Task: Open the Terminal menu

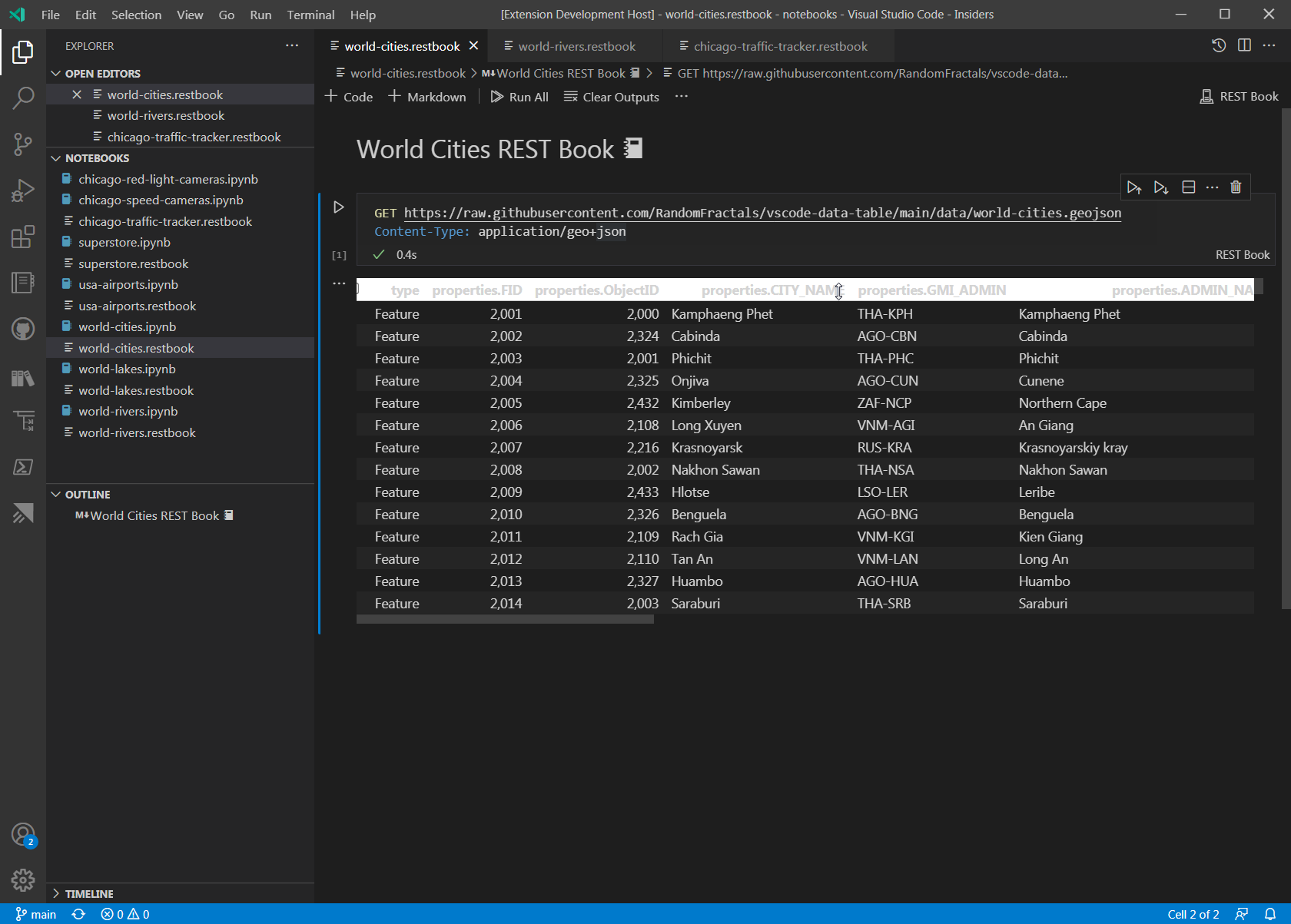Action: pyautogui.click(x=310, y=15)
